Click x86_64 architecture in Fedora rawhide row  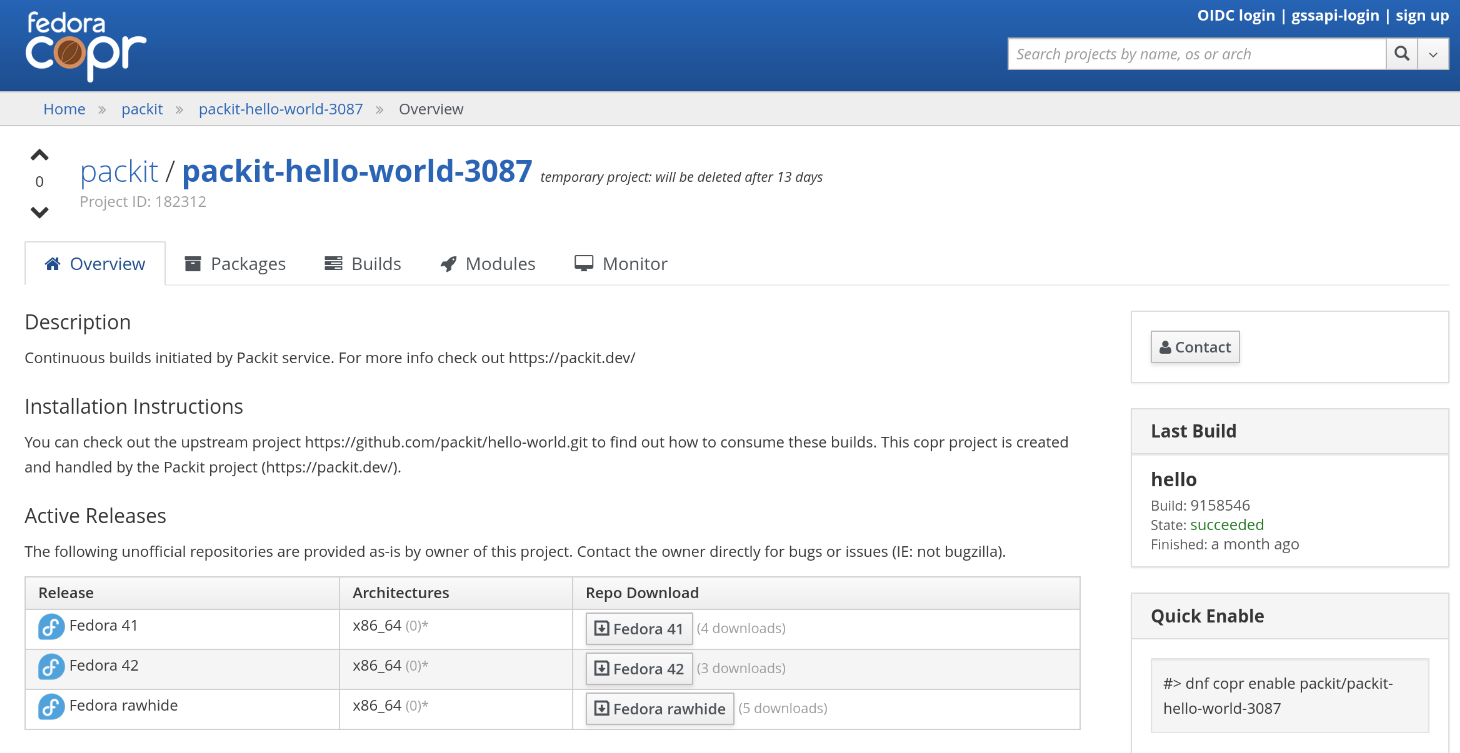377,705
